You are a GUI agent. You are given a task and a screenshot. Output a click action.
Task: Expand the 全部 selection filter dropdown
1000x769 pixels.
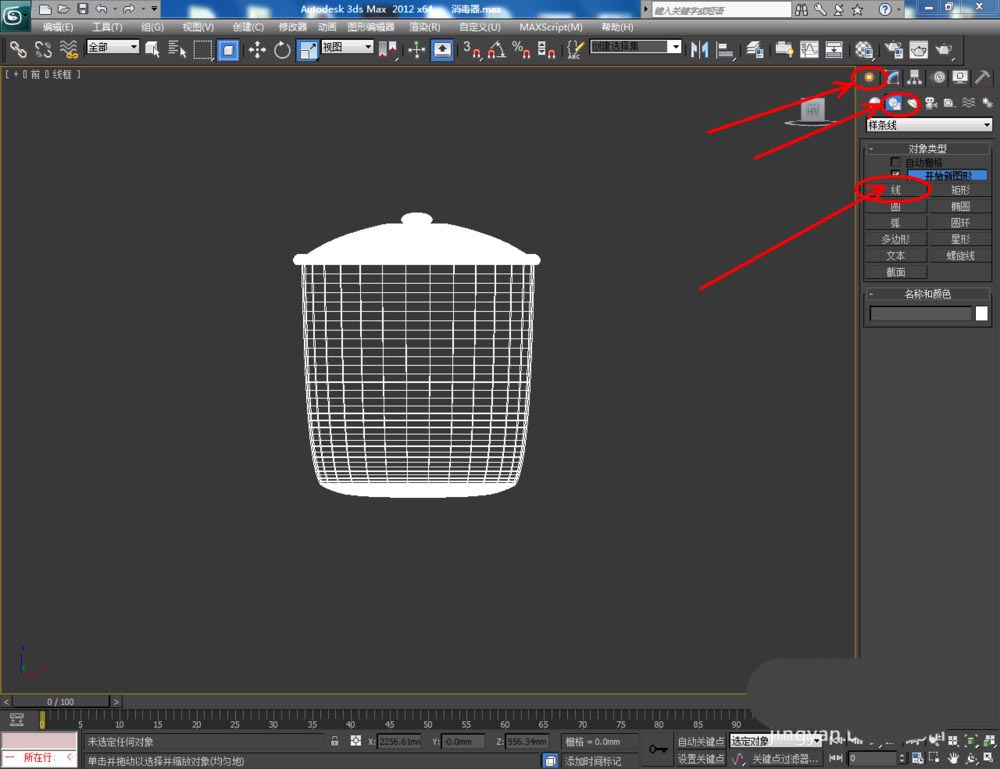pyautogui.click(x=112, y=47)
